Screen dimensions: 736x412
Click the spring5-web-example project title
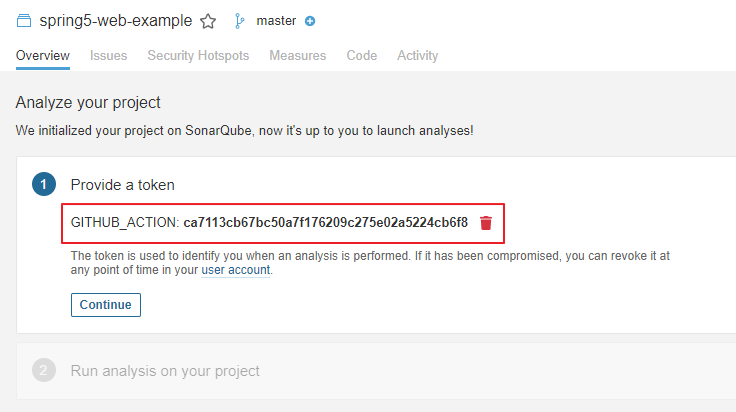[115, 21]
